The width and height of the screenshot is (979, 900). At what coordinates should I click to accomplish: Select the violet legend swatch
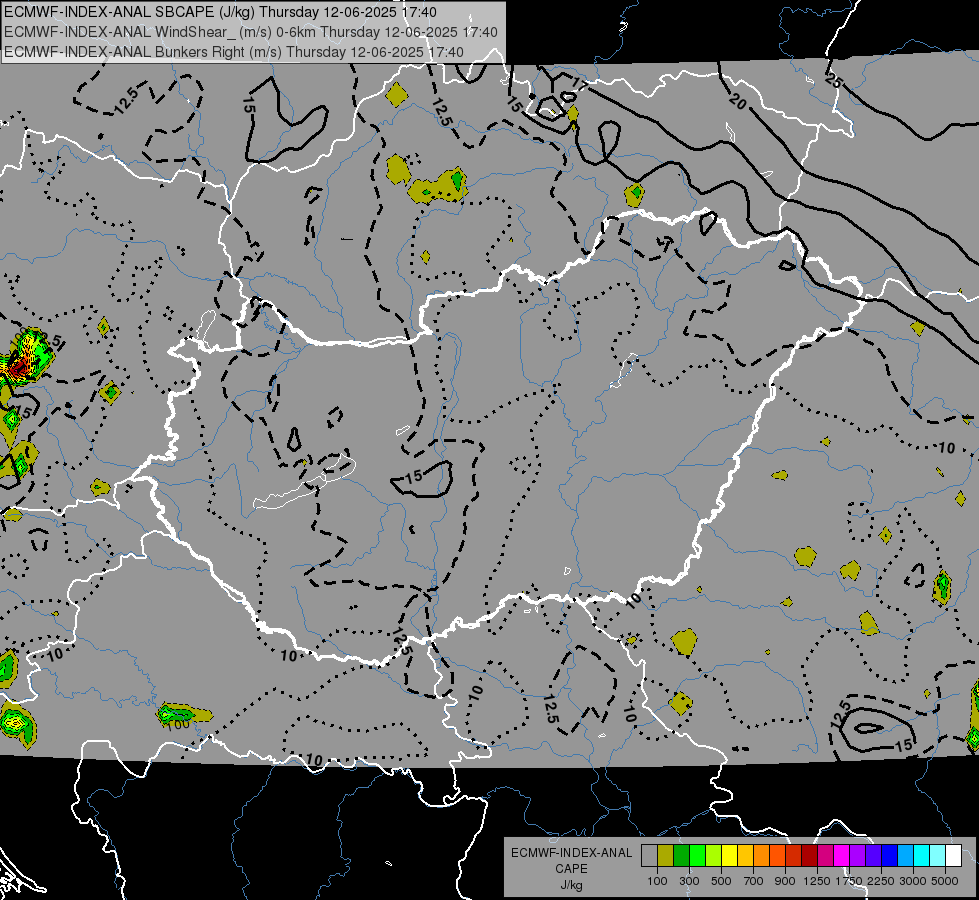[x=857, y=856]
